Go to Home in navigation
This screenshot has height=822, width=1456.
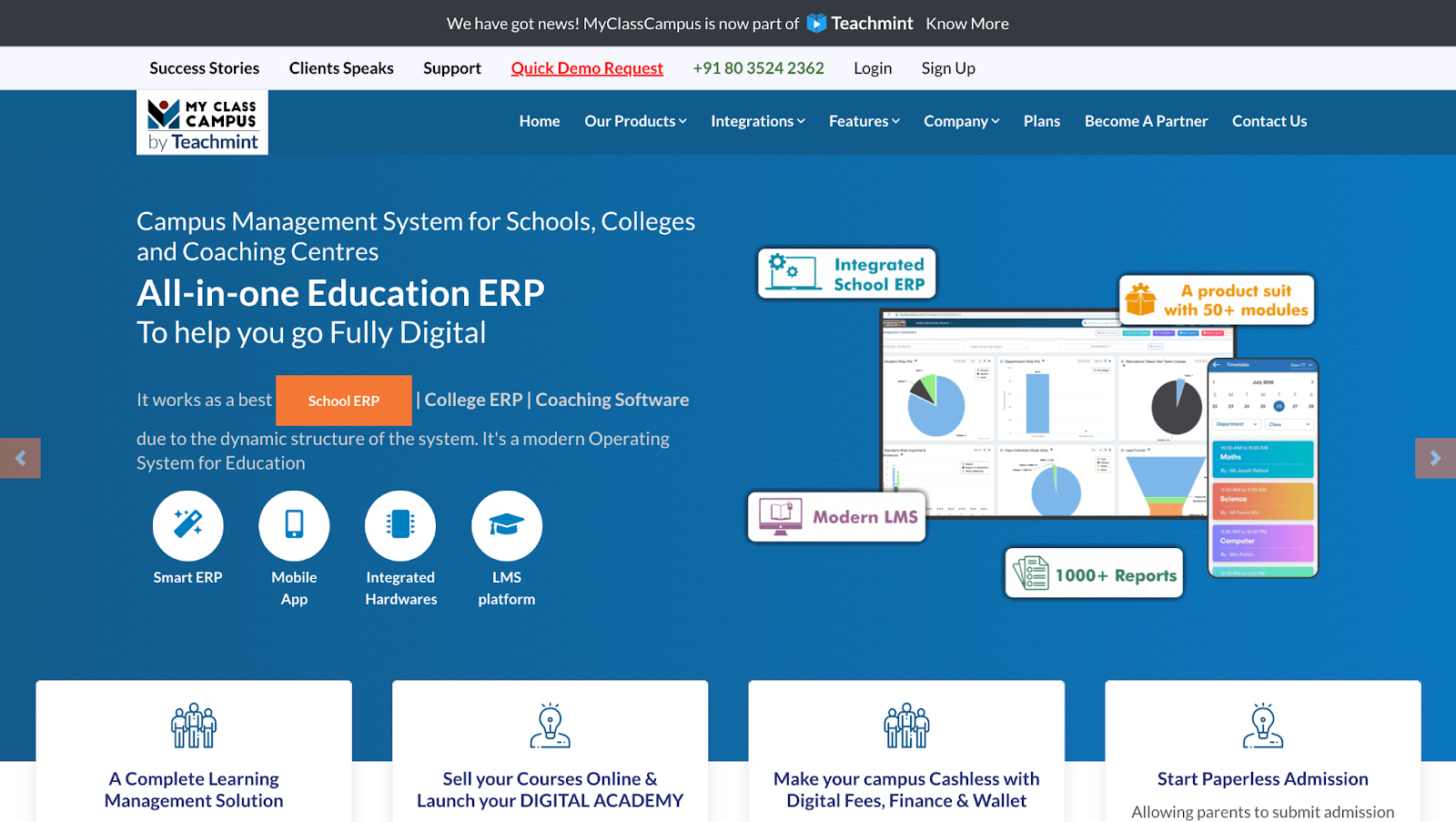click(540, 121)
